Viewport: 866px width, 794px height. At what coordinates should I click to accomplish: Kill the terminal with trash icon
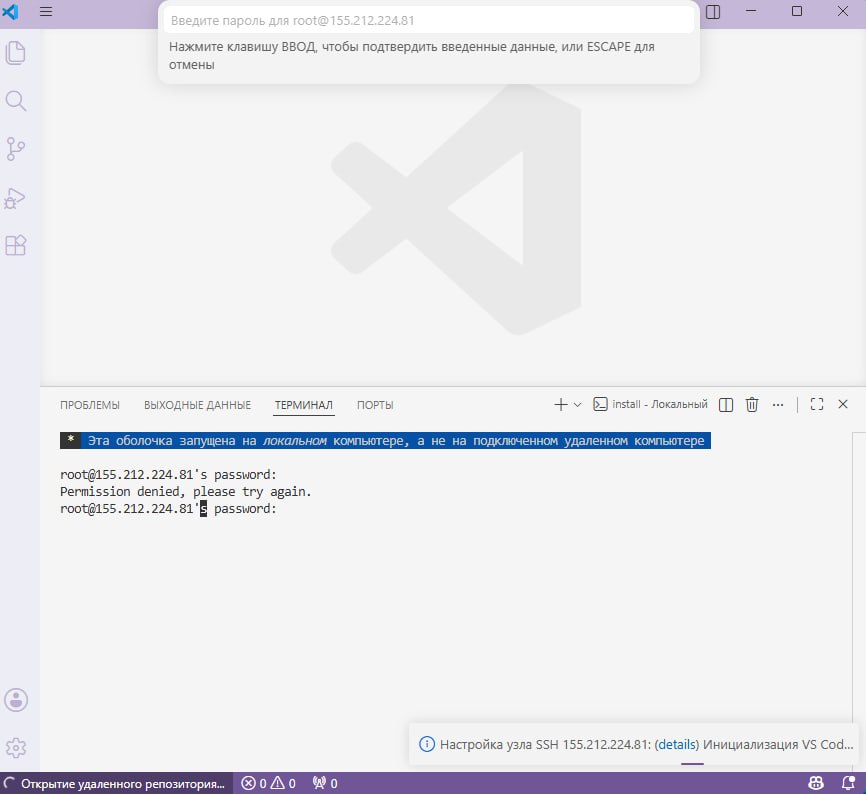[752, 405]
